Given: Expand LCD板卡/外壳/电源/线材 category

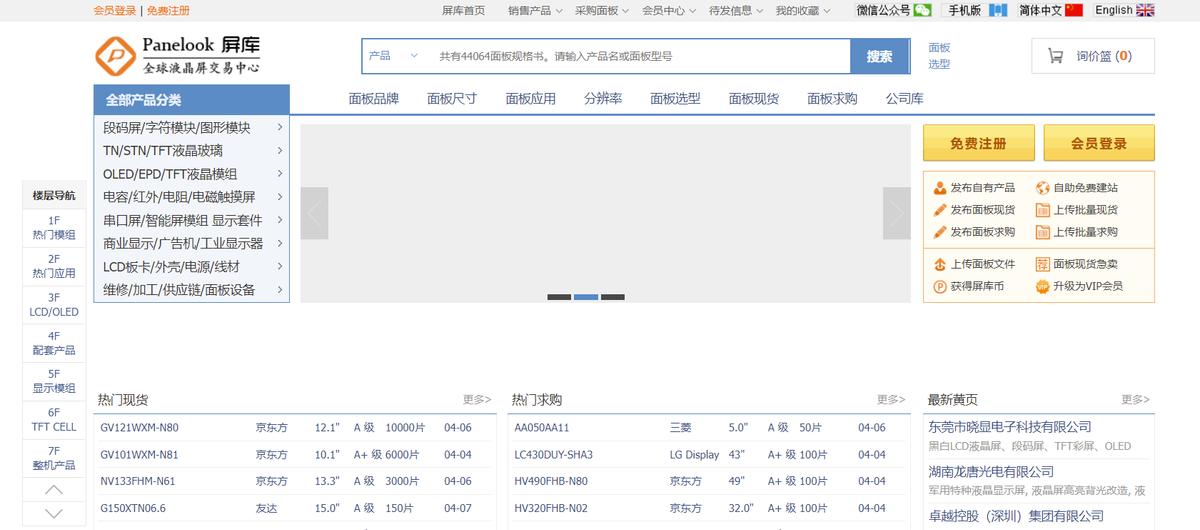Looking at the screenshot, I should click(x=192, y=267).
